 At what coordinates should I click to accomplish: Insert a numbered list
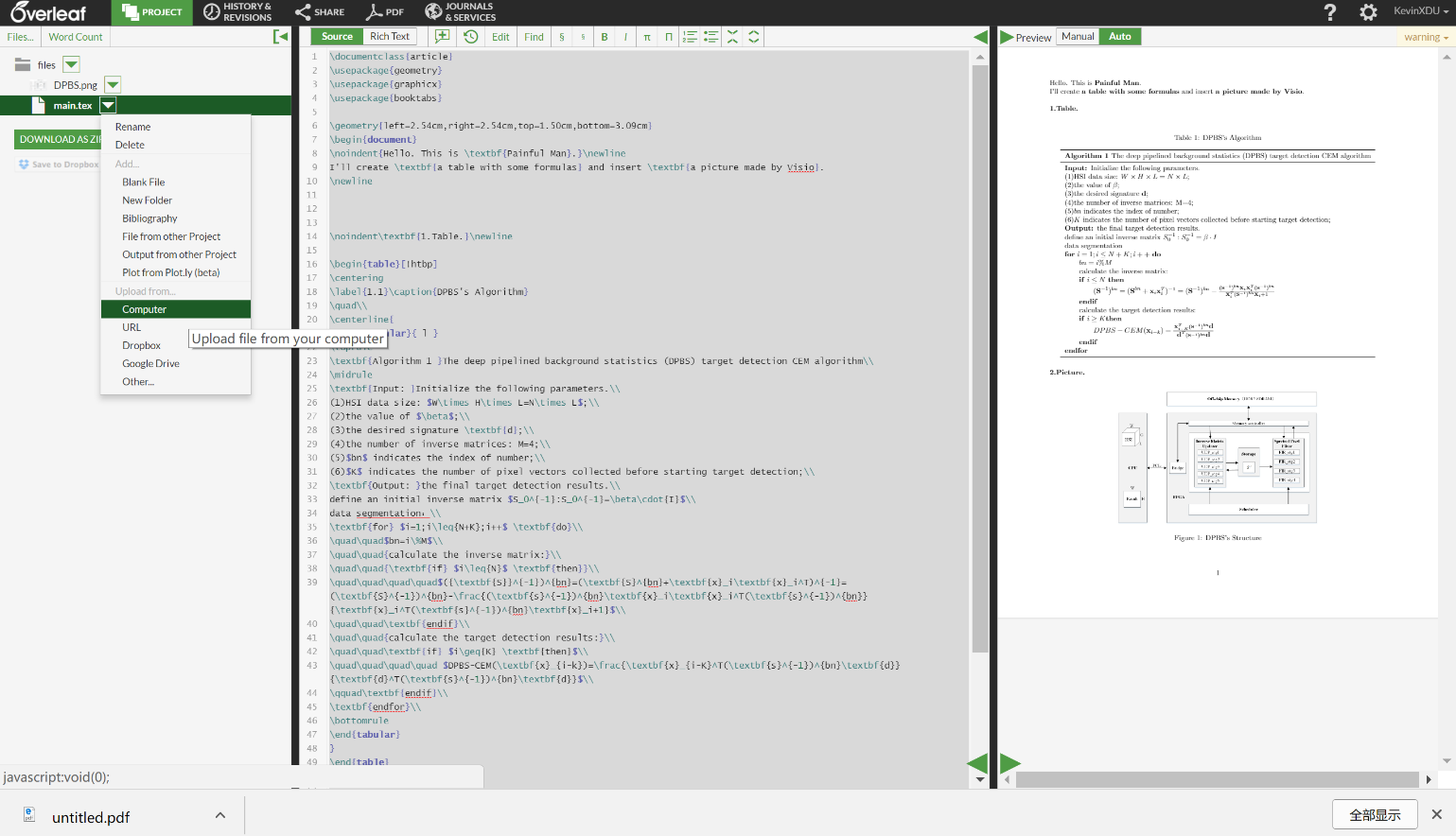pos(691,36)
